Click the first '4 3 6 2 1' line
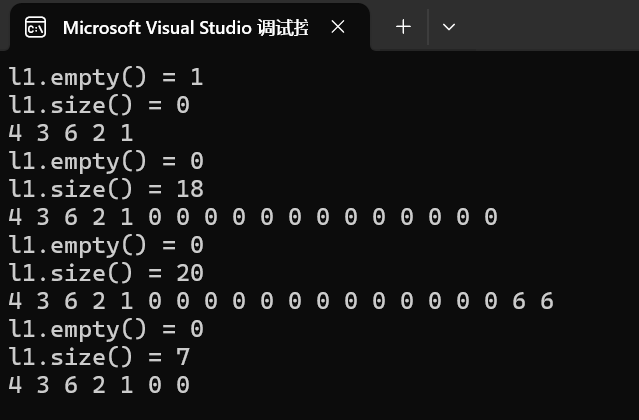Viewport: 639px width, 420px height. tap(70, 133)
